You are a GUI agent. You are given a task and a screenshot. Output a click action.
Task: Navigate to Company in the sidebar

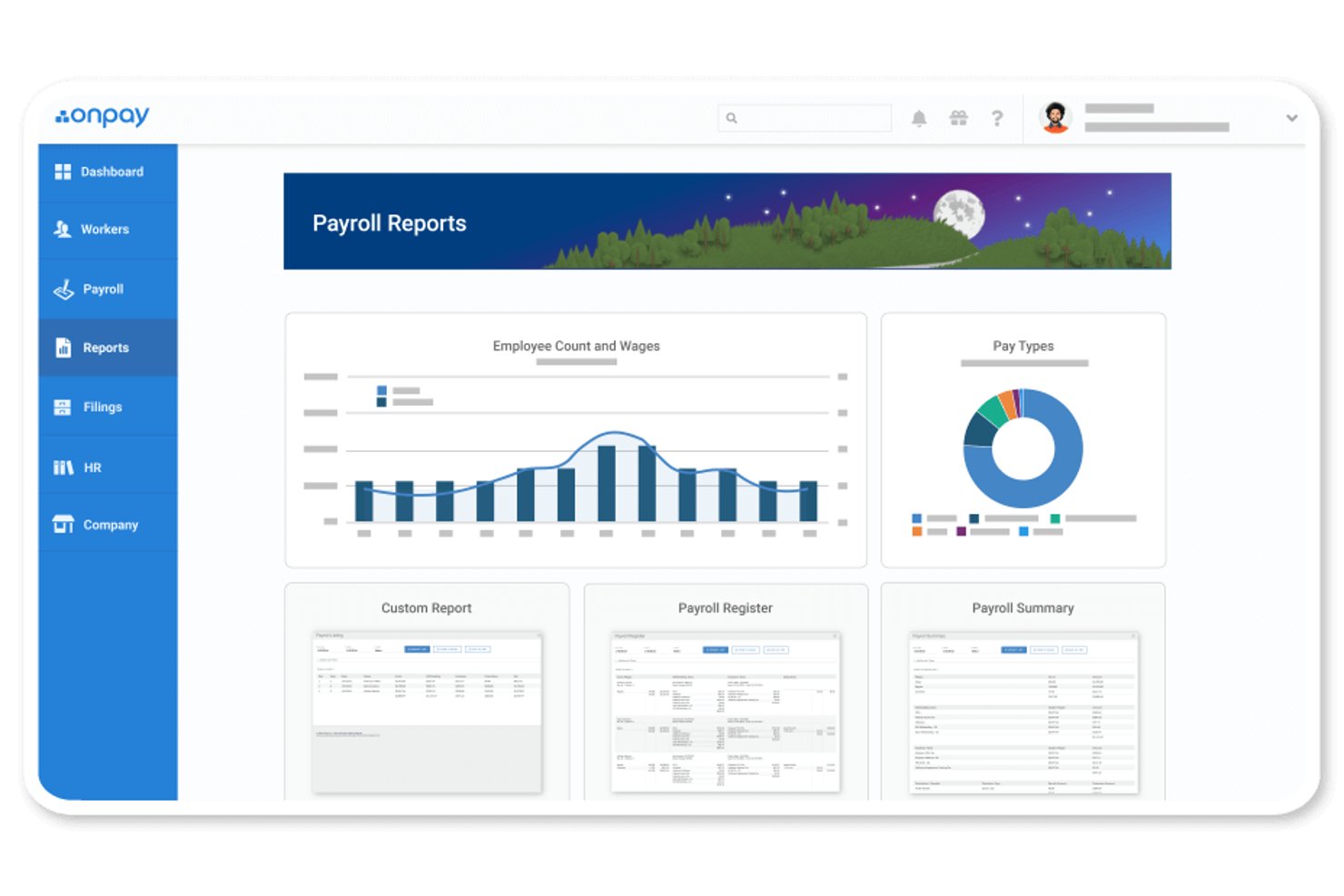tap(108, 525)
